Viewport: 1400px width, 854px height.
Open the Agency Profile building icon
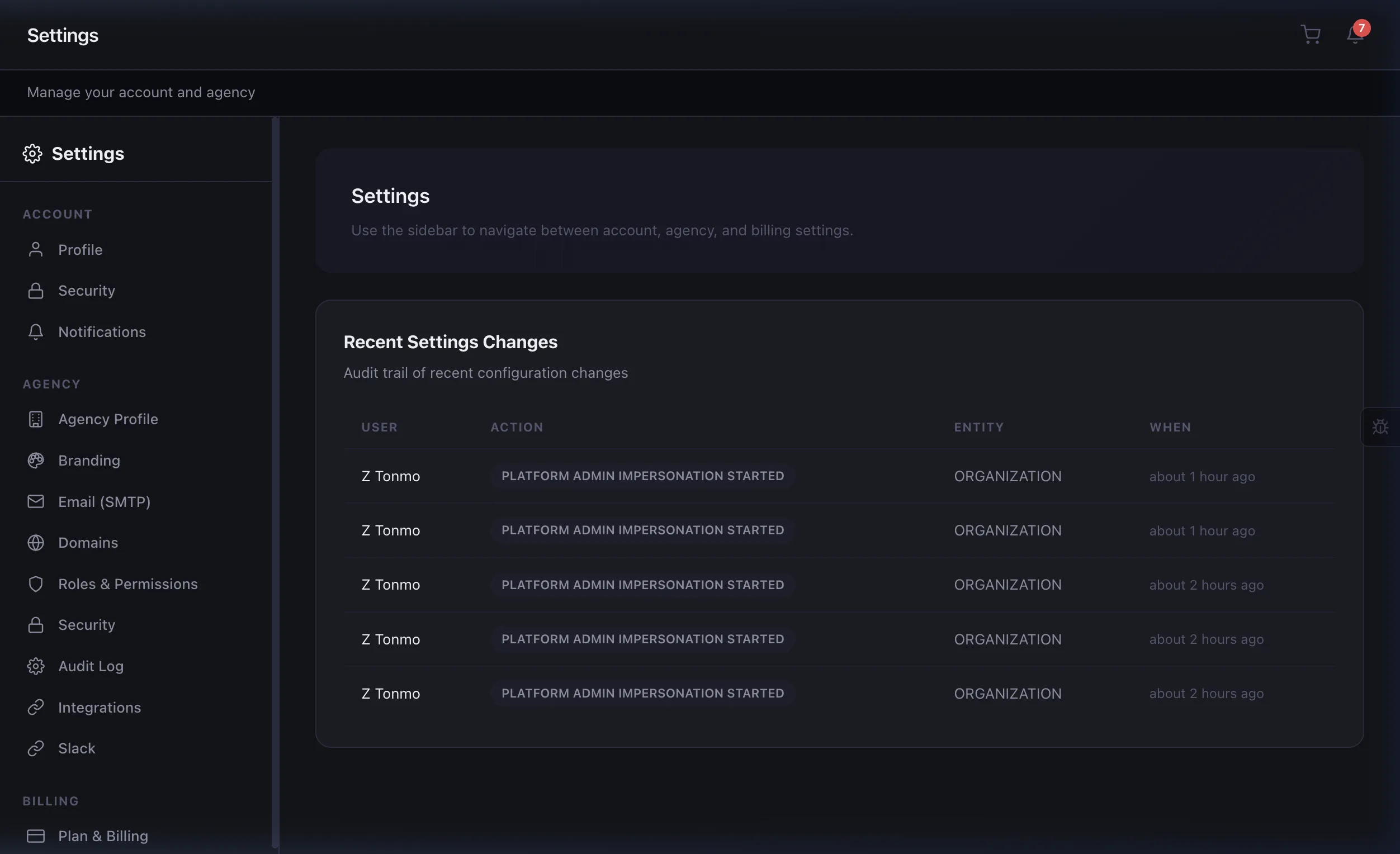[x=35, y=419]
